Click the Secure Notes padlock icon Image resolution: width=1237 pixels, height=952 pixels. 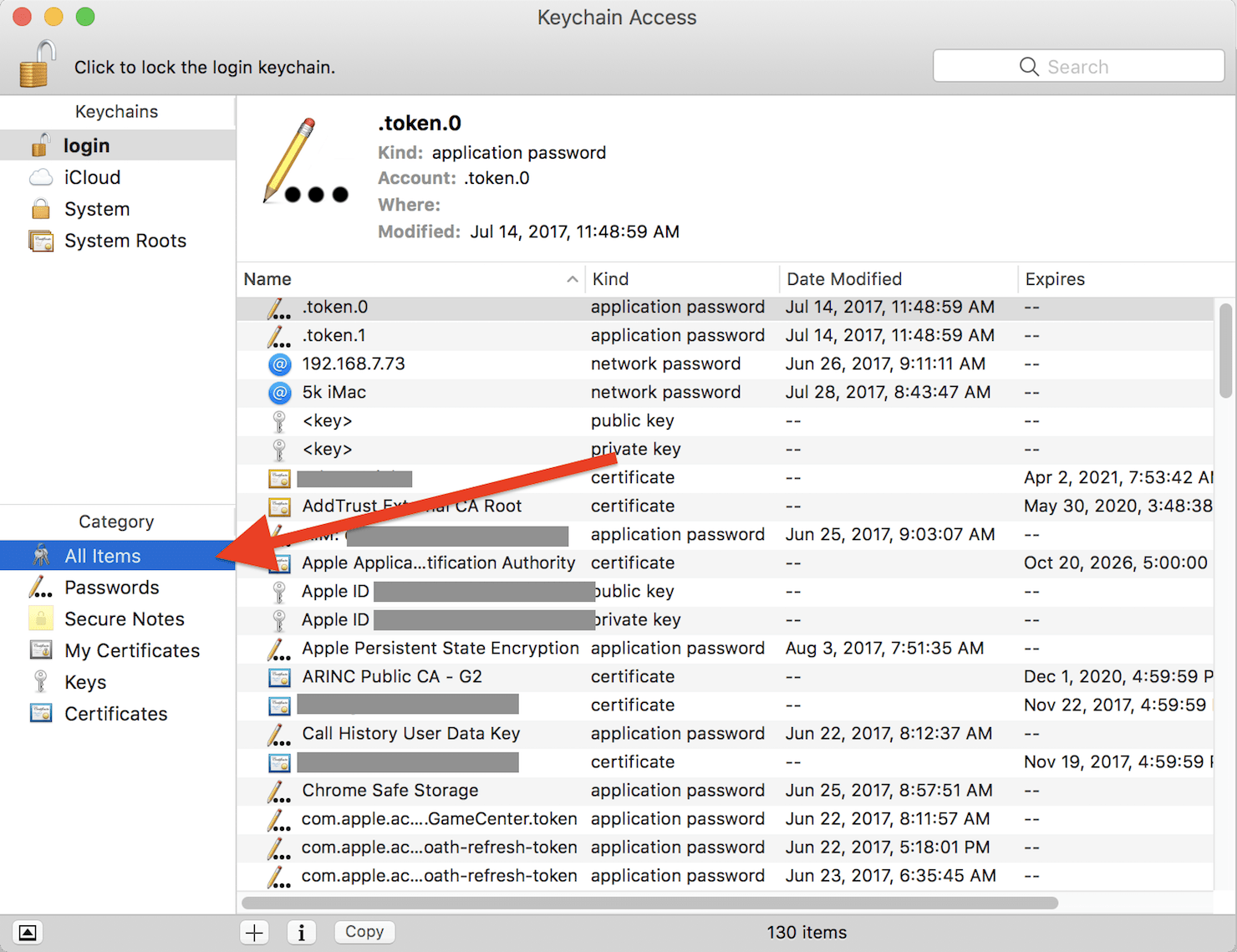40,619
